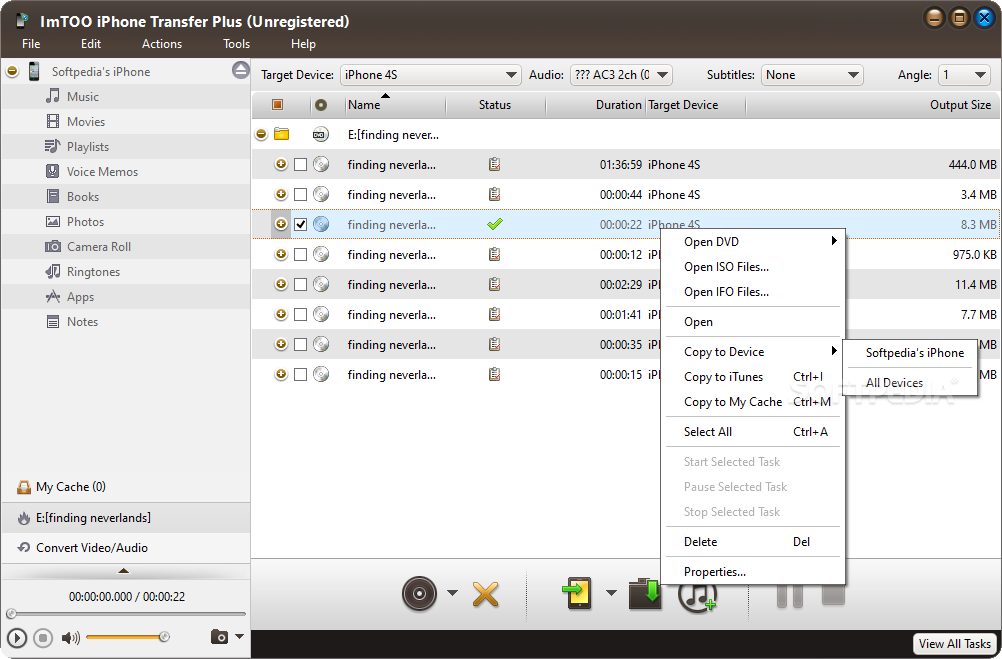Click copy to computer folder toolbar icon
This screenshot has height=659, width=1002.
click(x=645, y=594)
